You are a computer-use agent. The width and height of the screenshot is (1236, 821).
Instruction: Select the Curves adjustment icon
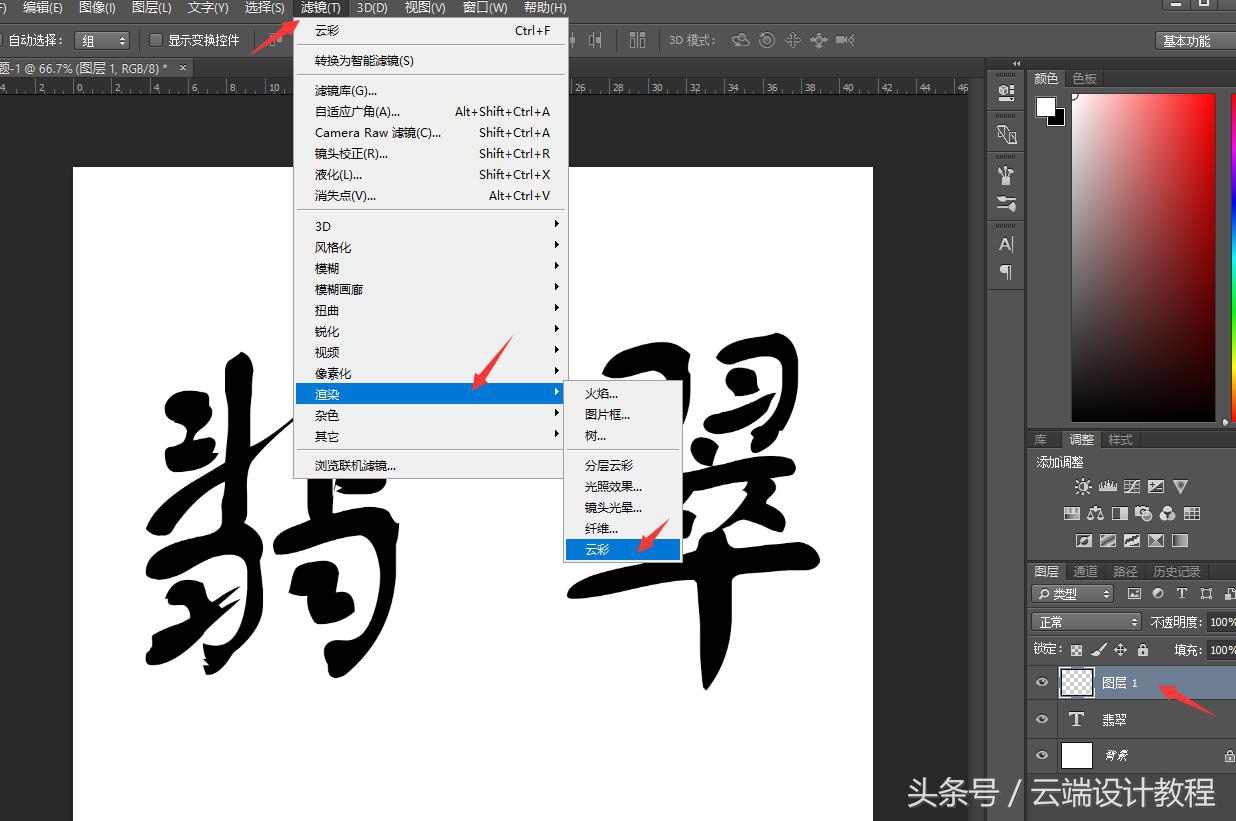pyautogui.click(x=1131, y=488)
